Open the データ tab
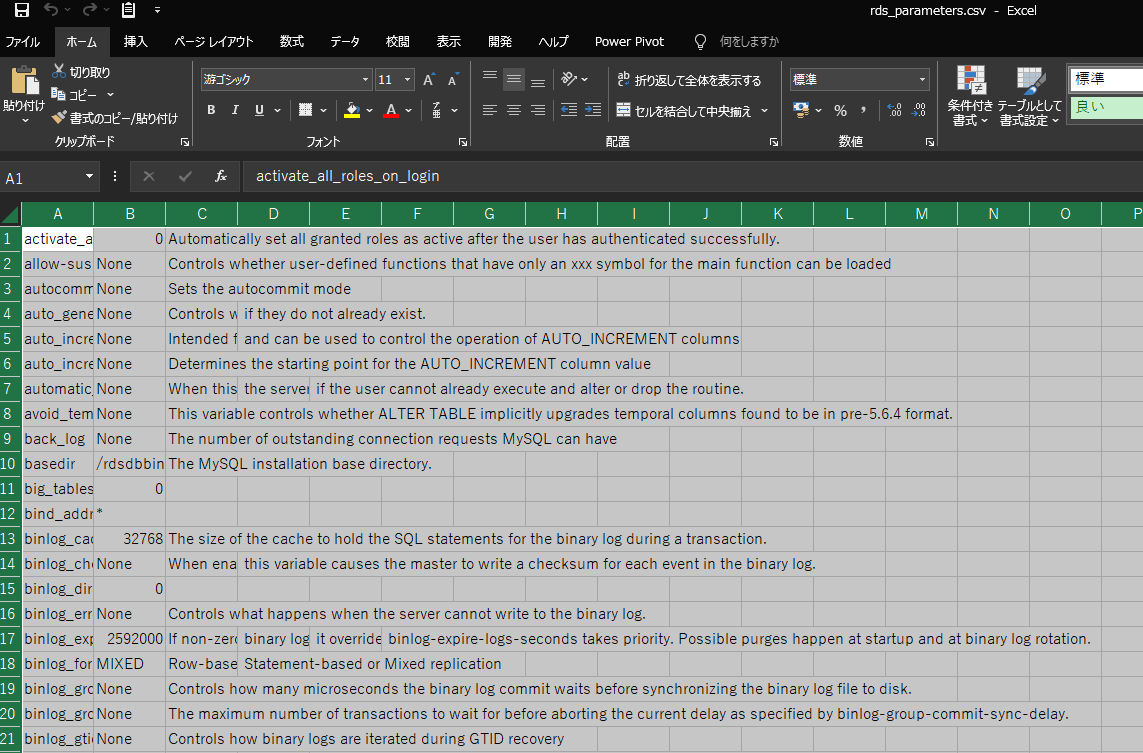This screenshot has height=753, width=1143. point(345,42)
